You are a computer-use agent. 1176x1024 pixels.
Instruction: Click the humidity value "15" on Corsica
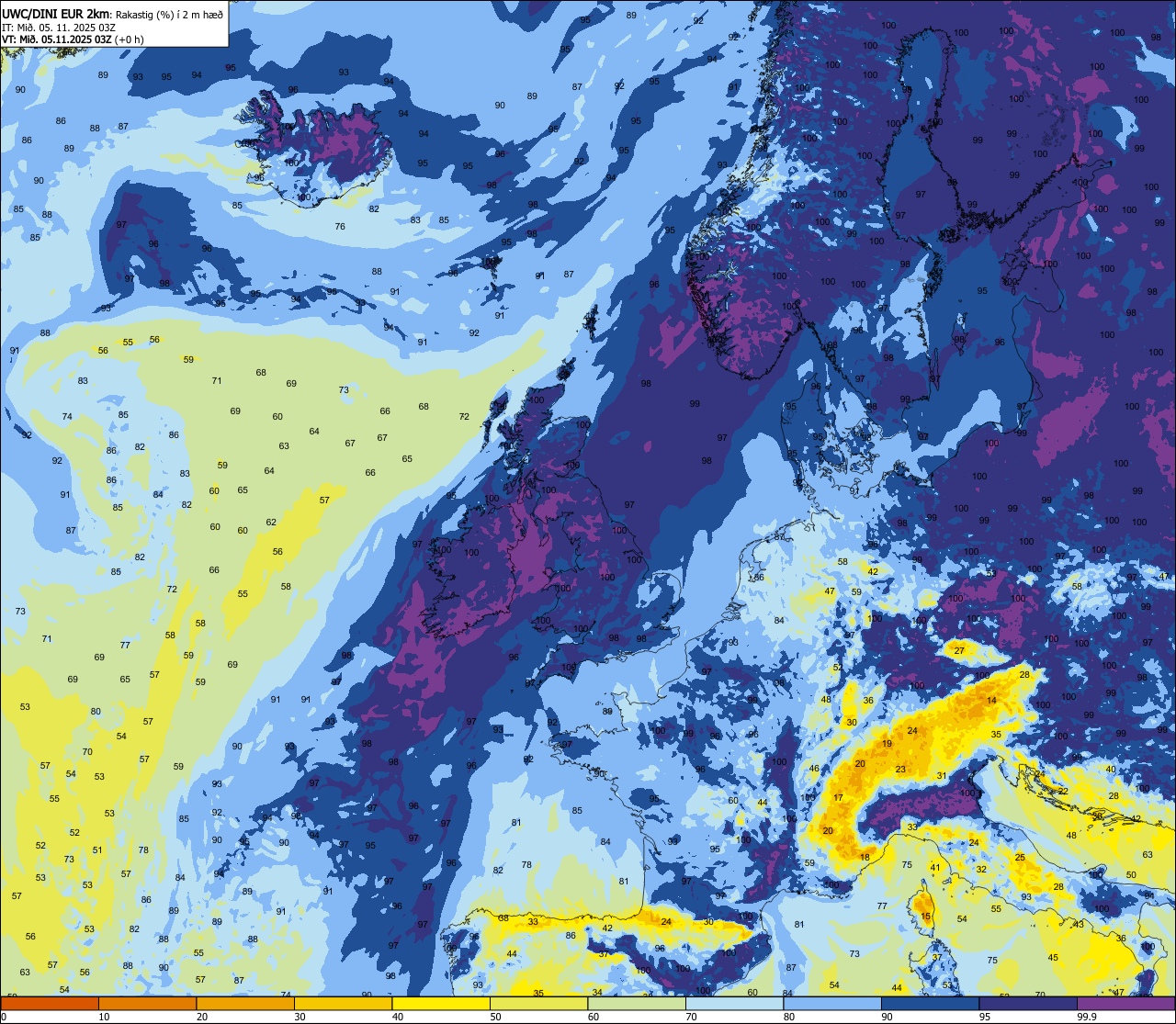tap(926, 916)
